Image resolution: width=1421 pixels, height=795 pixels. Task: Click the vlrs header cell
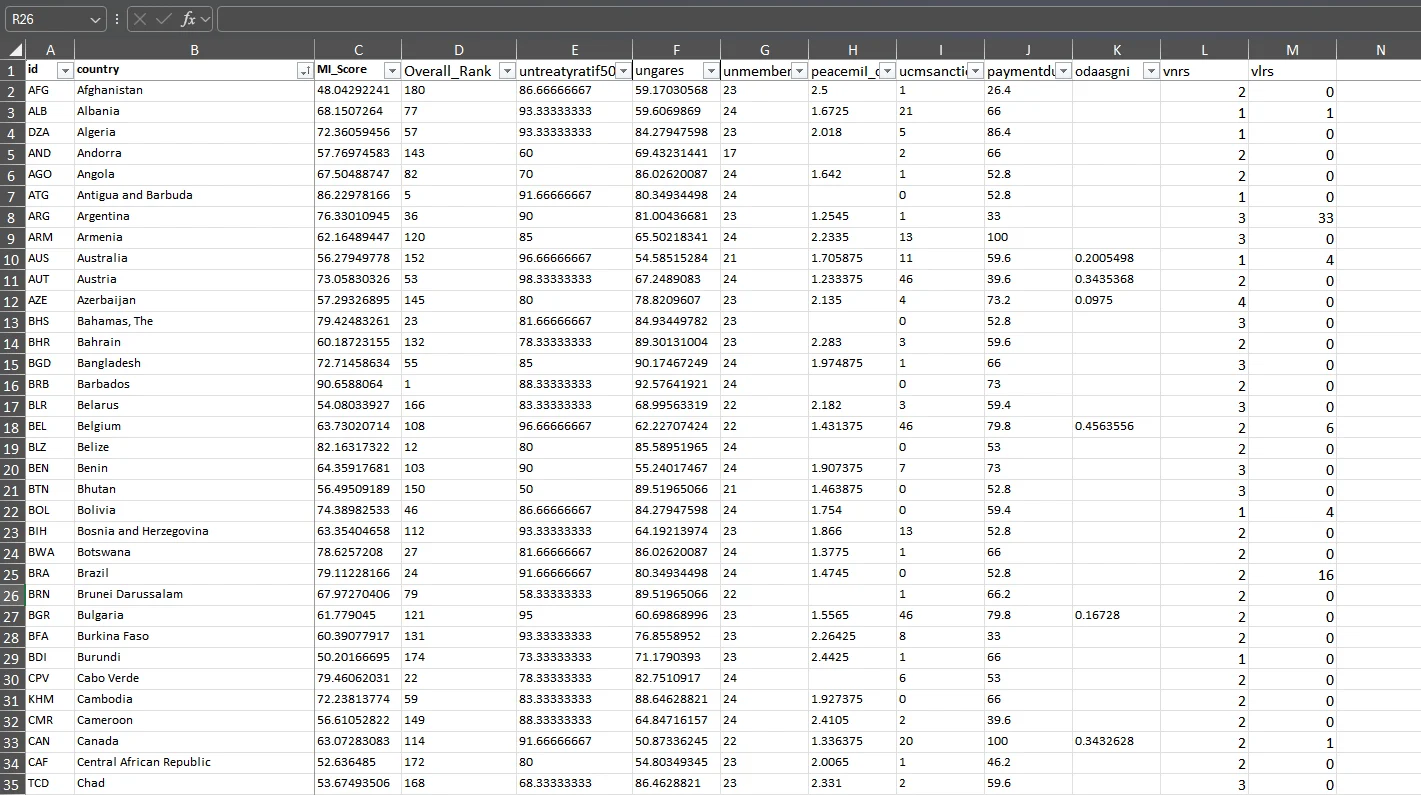(x=1292, y=70)
